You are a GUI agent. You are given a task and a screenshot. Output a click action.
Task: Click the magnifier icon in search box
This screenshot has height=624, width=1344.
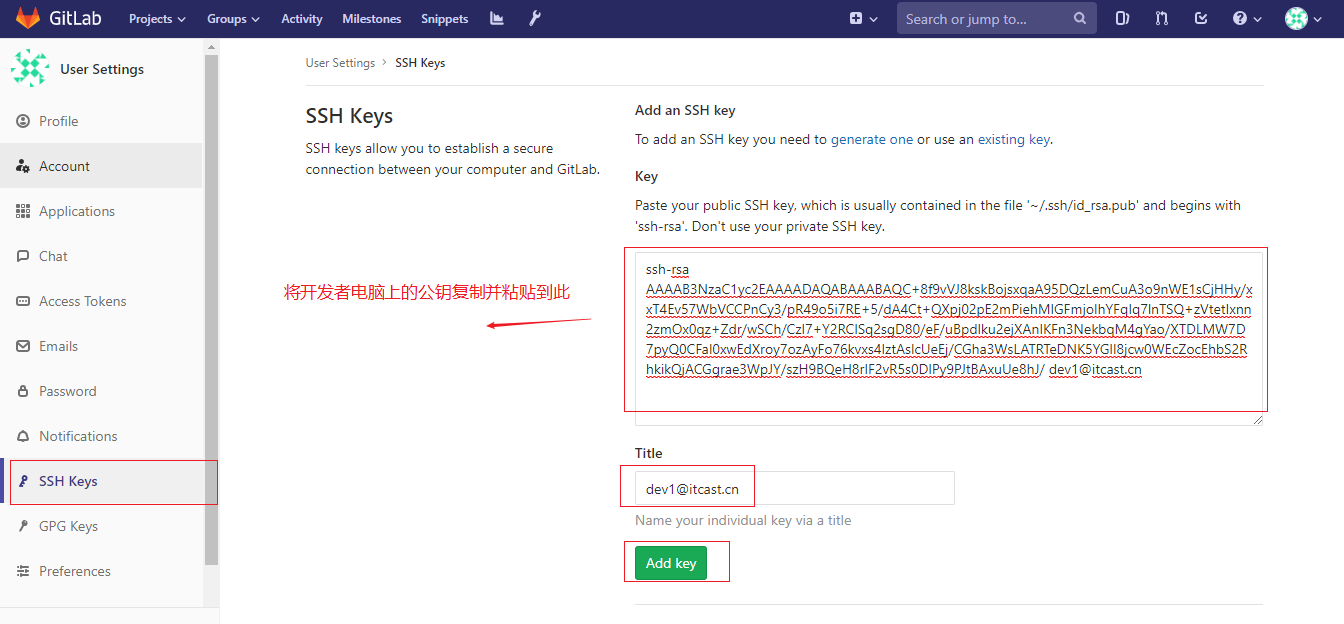(1079, 18)
